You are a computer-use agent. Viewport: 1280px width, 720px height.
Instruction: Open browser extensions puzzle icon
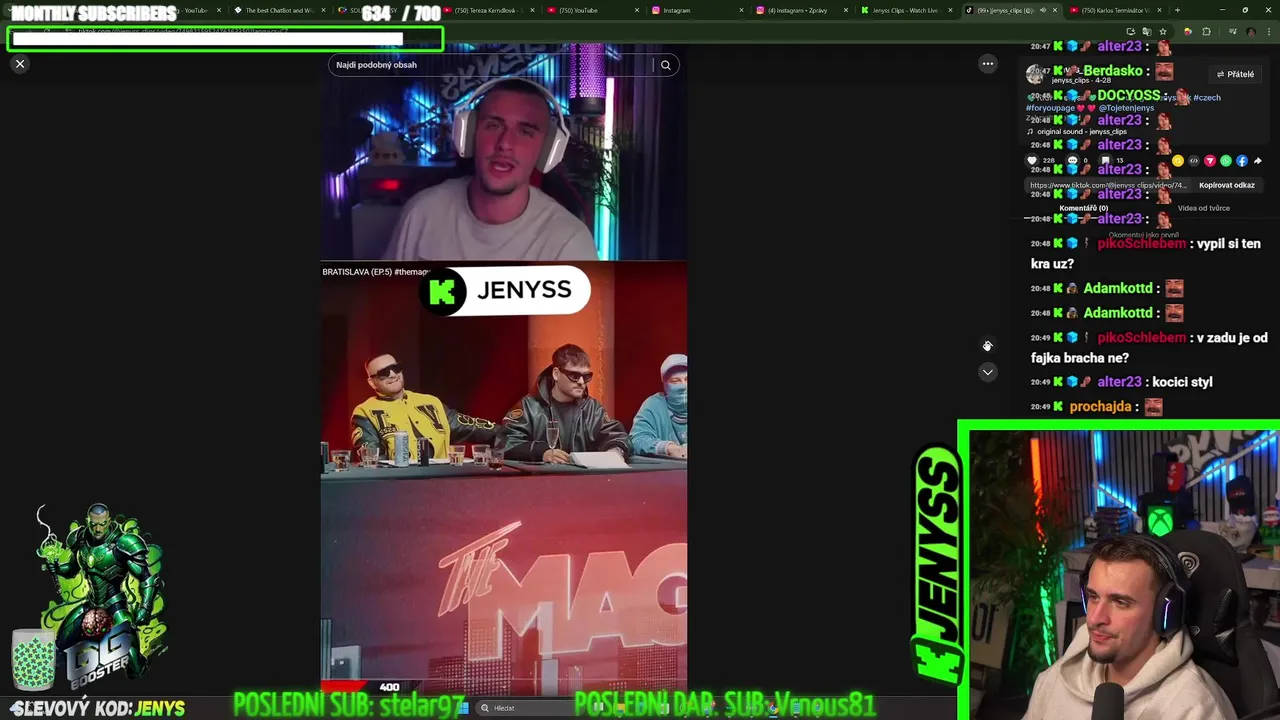[1206, 32]
